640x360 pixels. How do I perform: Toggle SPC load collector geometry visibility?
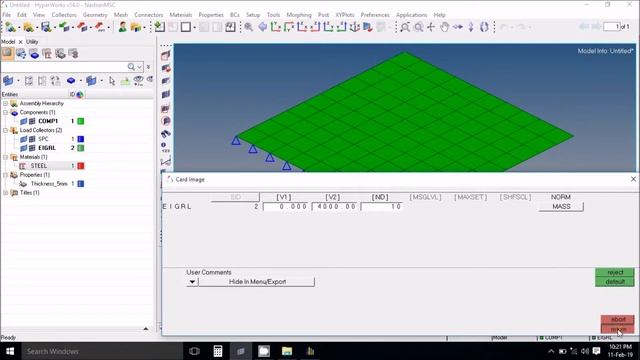(x=24, y=139)
